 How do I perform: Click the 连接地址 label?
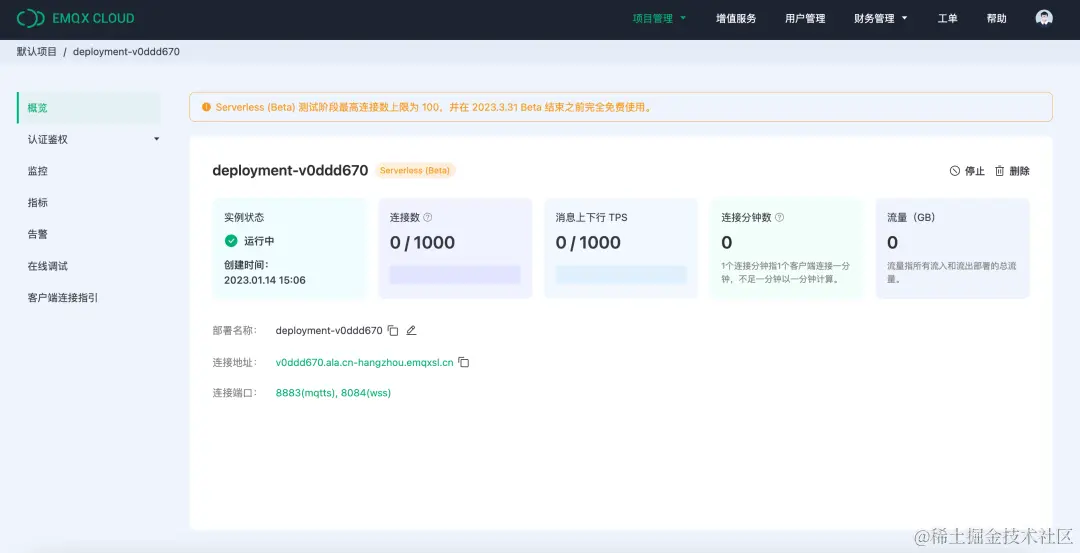pyautogui.click(x=234, y=362)
